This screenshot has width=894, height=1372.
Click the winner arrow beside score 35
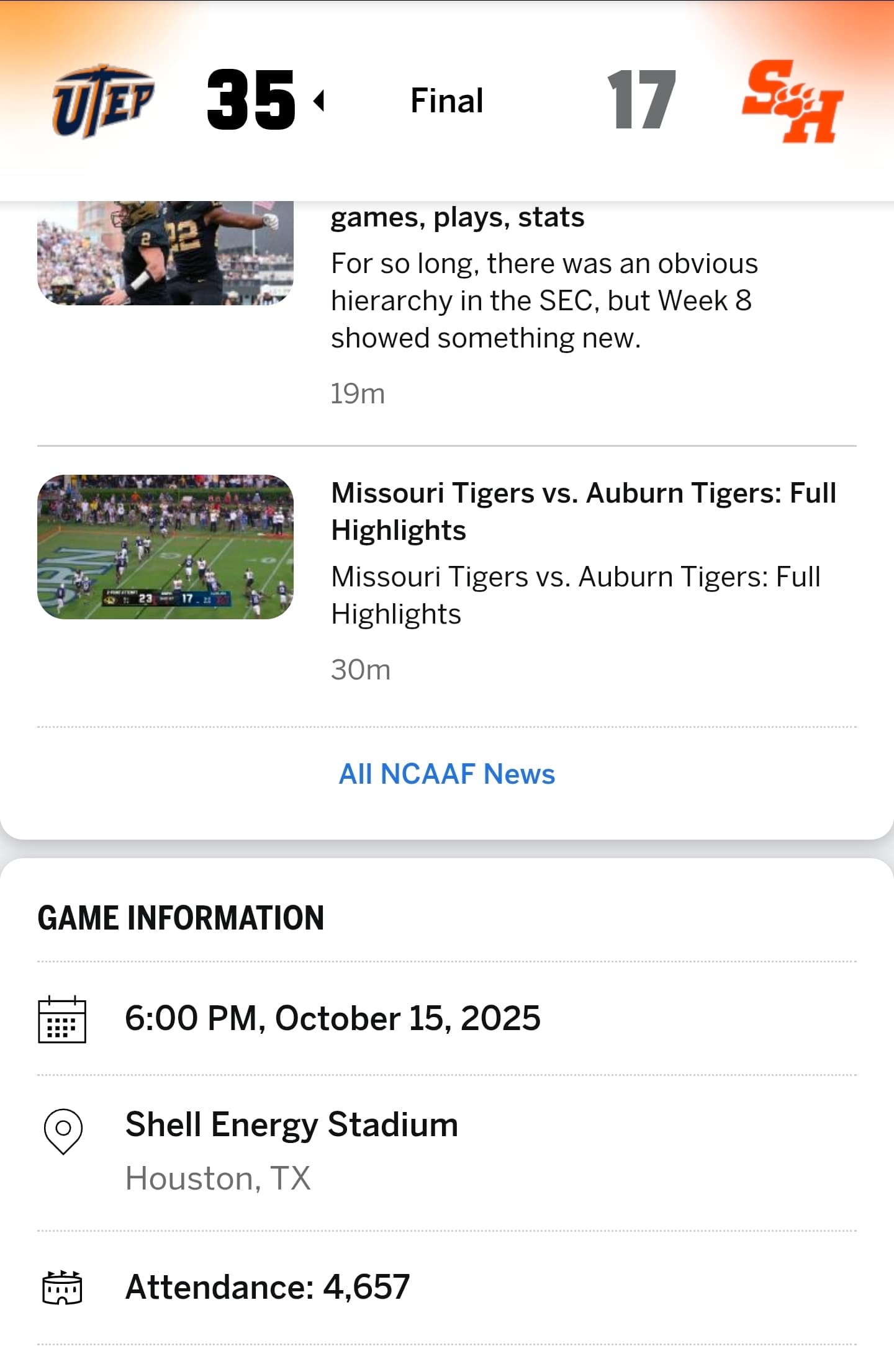[x=319, y=101]
